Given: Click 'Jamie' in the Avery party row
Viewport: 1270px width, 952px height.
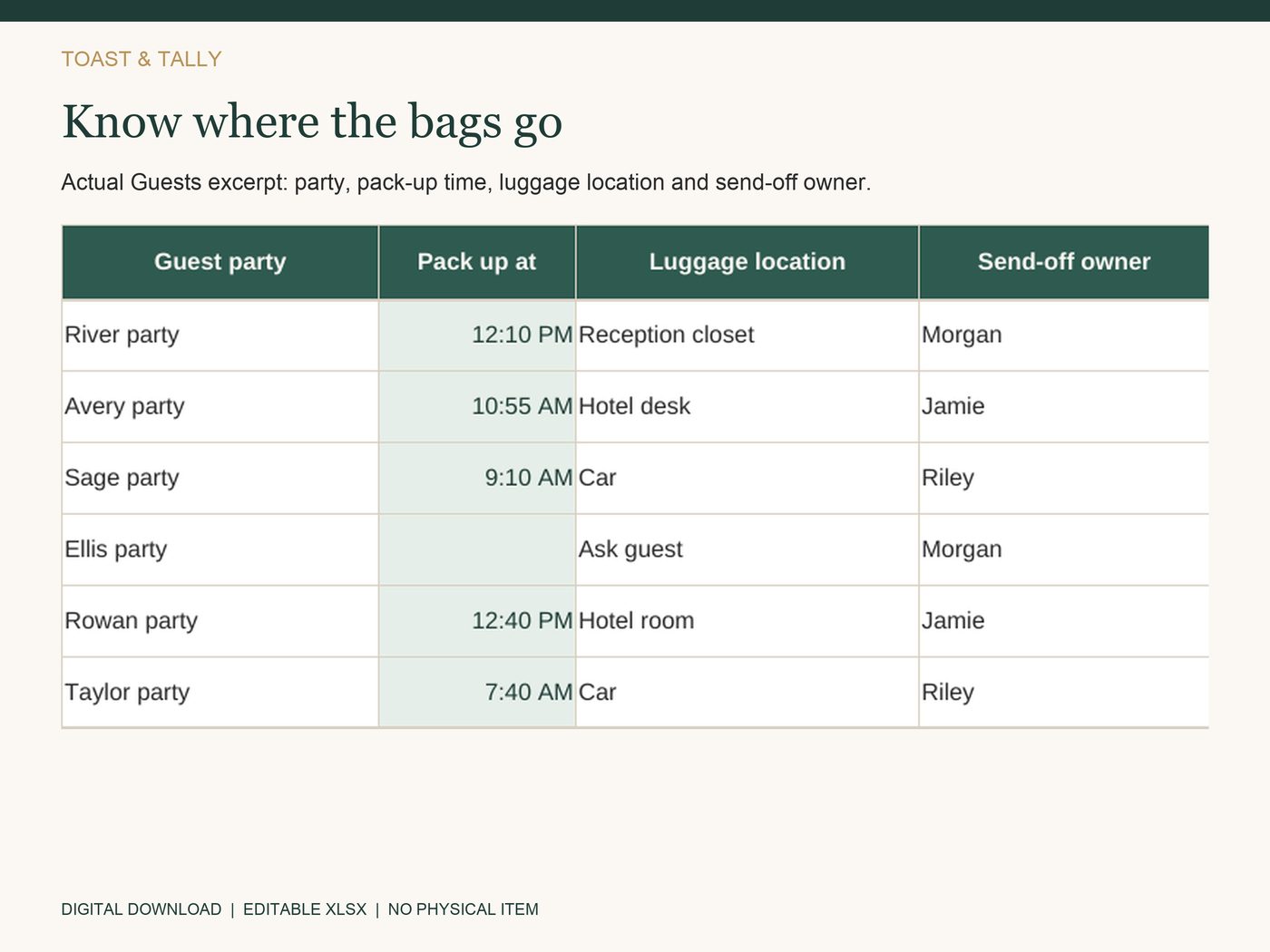Looking at the screenshot, I should pos(1064,407).
